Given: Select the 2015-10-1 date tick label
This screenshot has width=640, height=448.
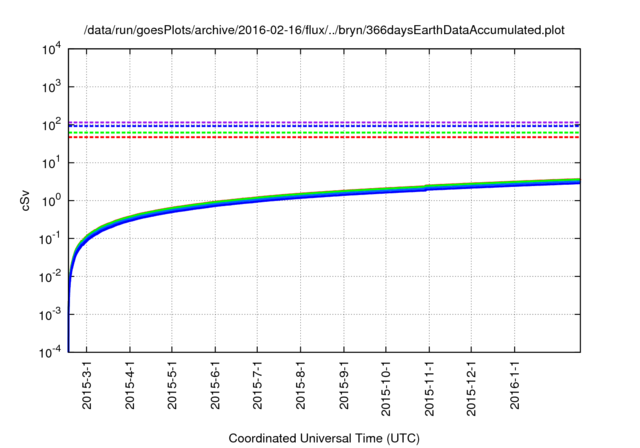Looking at the screenshot, I should click(386, 388).
